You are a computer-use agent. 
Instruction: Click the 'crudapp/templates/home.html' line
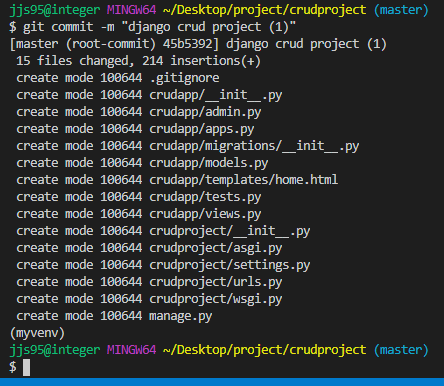pos(177,180)
